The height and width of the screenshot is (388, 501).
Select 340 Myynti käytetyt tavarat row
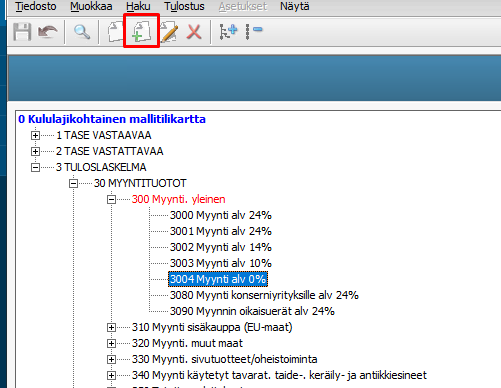pyautogui.click(x=279, y=375)
